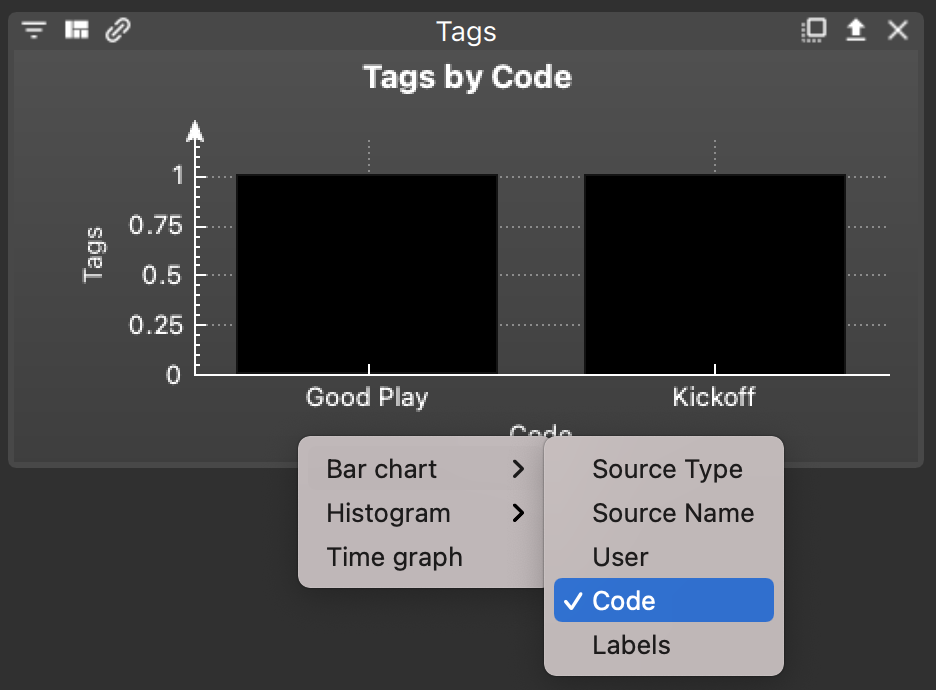Open the Histogram submenu
The image size is (936, 690).
421,513
